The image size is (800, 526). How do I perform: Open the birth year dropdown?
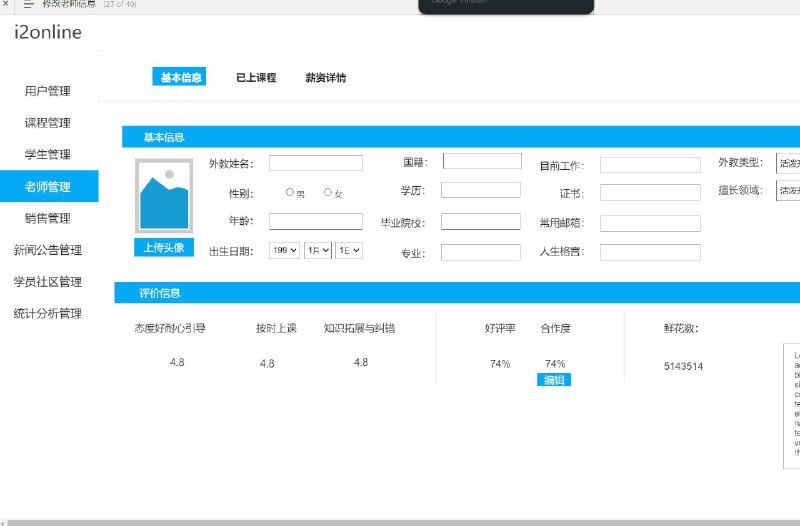(x=284, y=250)
